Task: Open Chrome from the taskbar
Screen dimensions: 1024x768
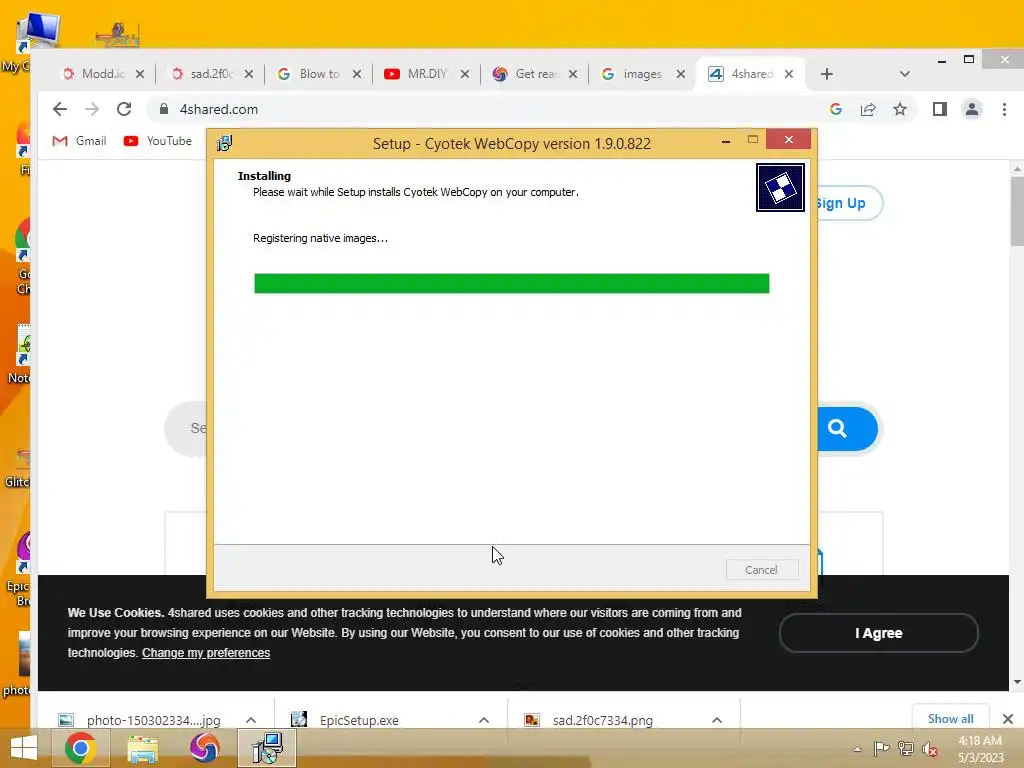Action: tap(80, 748)
